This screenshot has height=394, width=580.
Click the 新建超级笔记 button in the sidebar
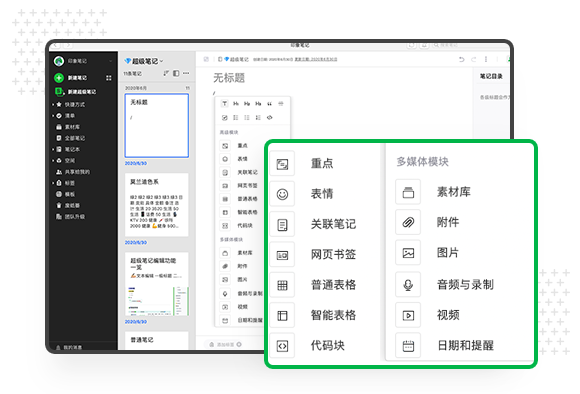pyautogui.click(x=76, y=91)
